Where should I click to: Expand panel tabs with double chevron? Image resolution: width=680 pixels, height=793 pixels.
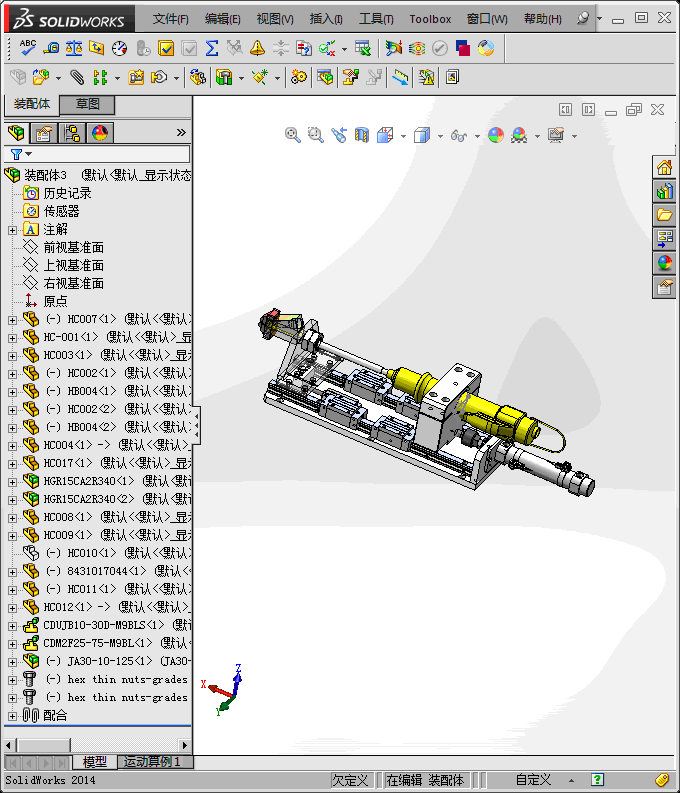pos(181,133)
